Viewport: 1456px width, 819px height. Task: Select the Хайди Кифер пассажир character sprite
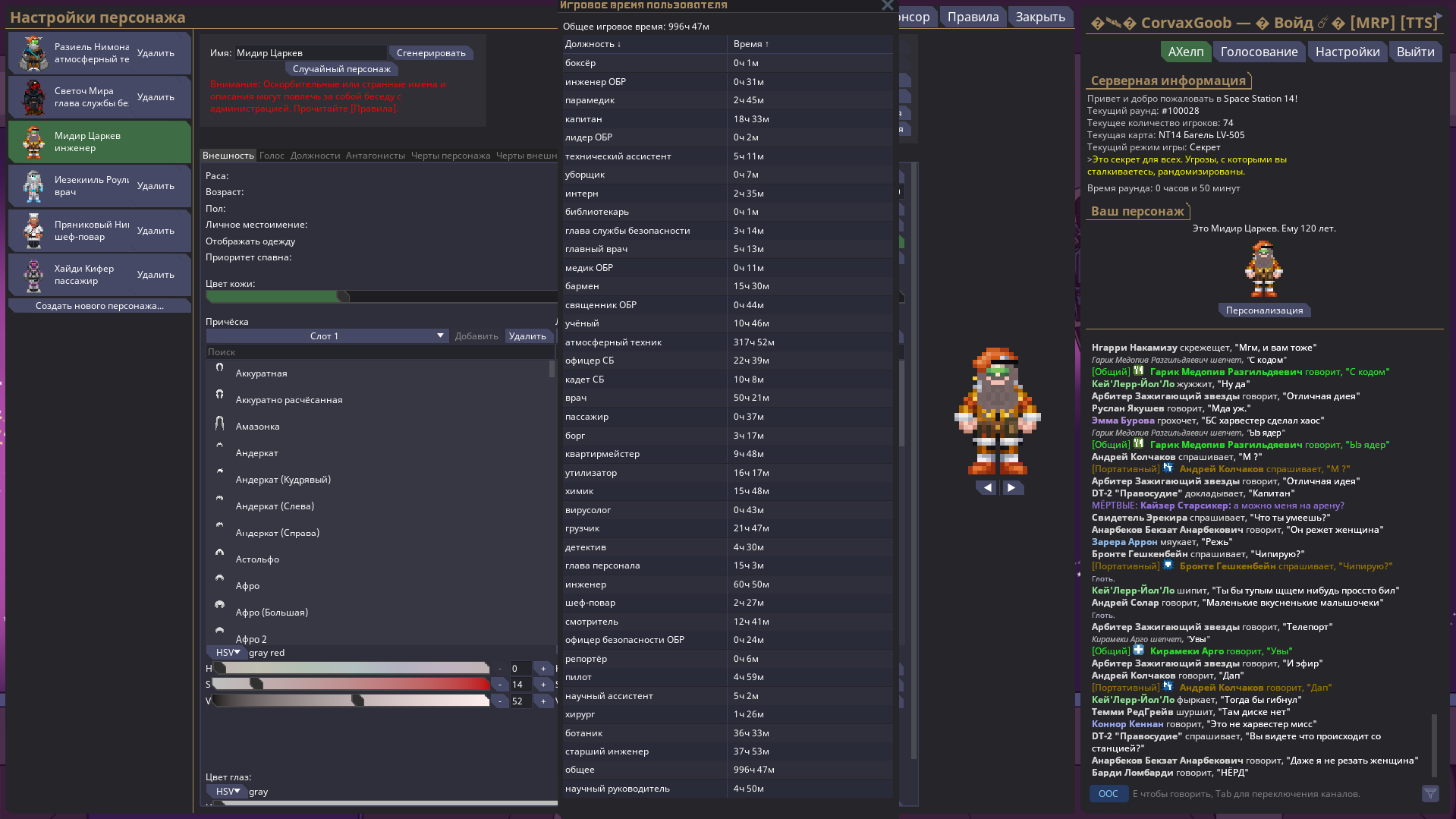(x=33, y=276)
